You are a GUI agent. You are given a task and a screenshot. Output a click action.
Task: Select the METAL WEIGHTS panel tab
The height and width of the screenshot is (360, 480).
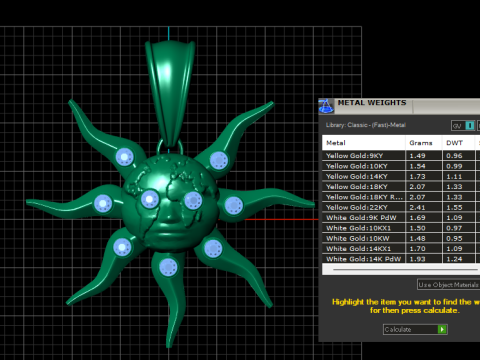coord(372,103)
